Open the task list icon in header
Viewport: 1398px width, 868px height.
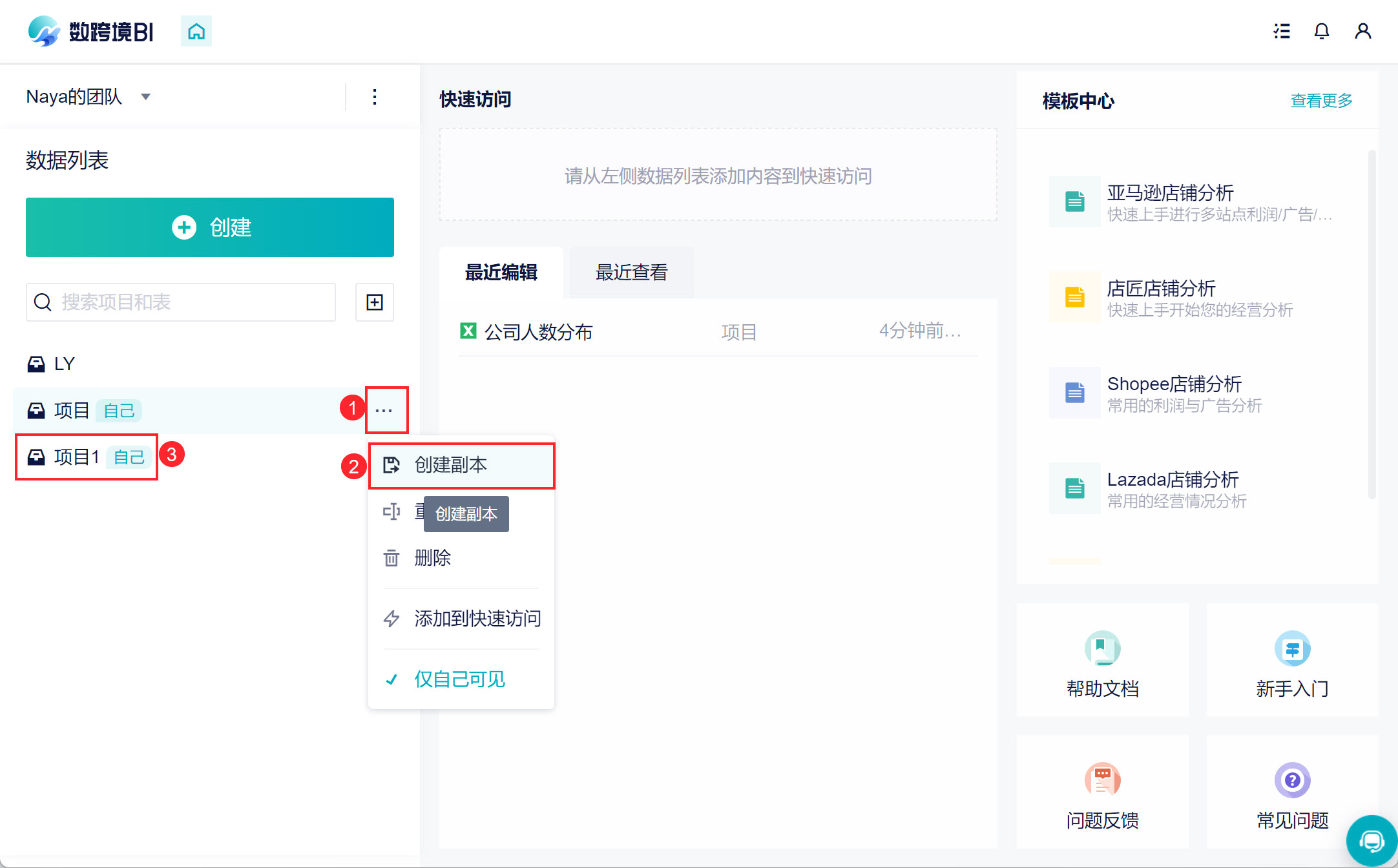pyautogui.click(x=1282, y=31)
